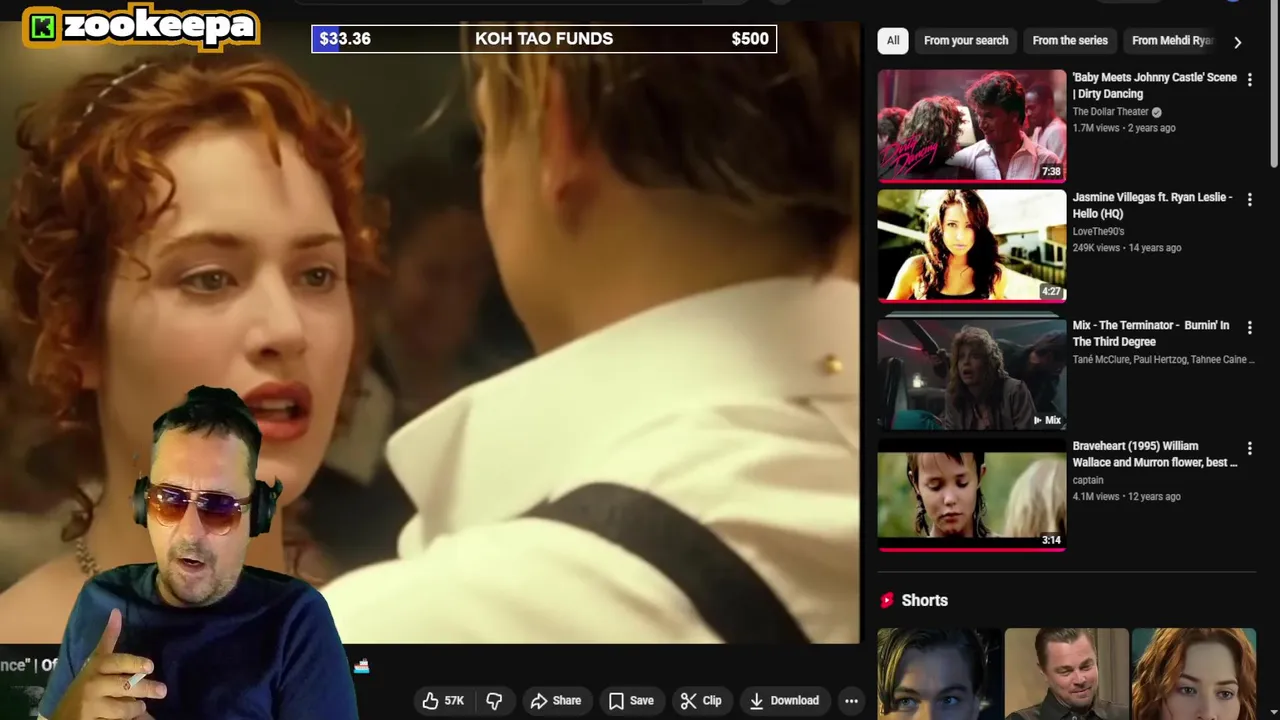
Task: Click '249K views • 14 years ago' text
Action: pyautogui.click(x=1127, y=248)
